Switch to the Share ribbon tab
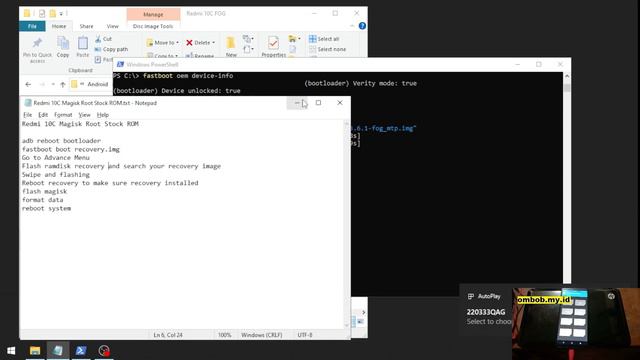The image size is (640, 360). [86, 26]
